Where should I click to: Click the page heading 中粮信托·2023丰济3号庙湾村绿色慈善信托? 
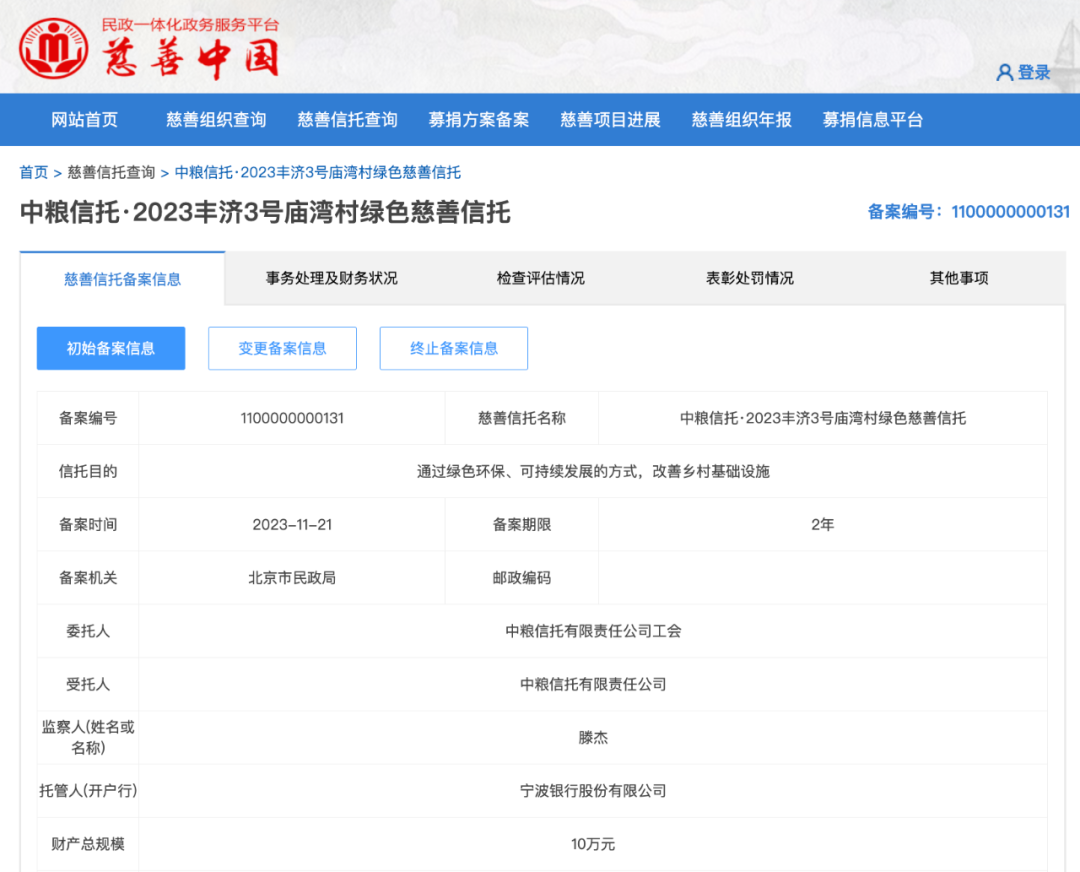click(265, 212)
